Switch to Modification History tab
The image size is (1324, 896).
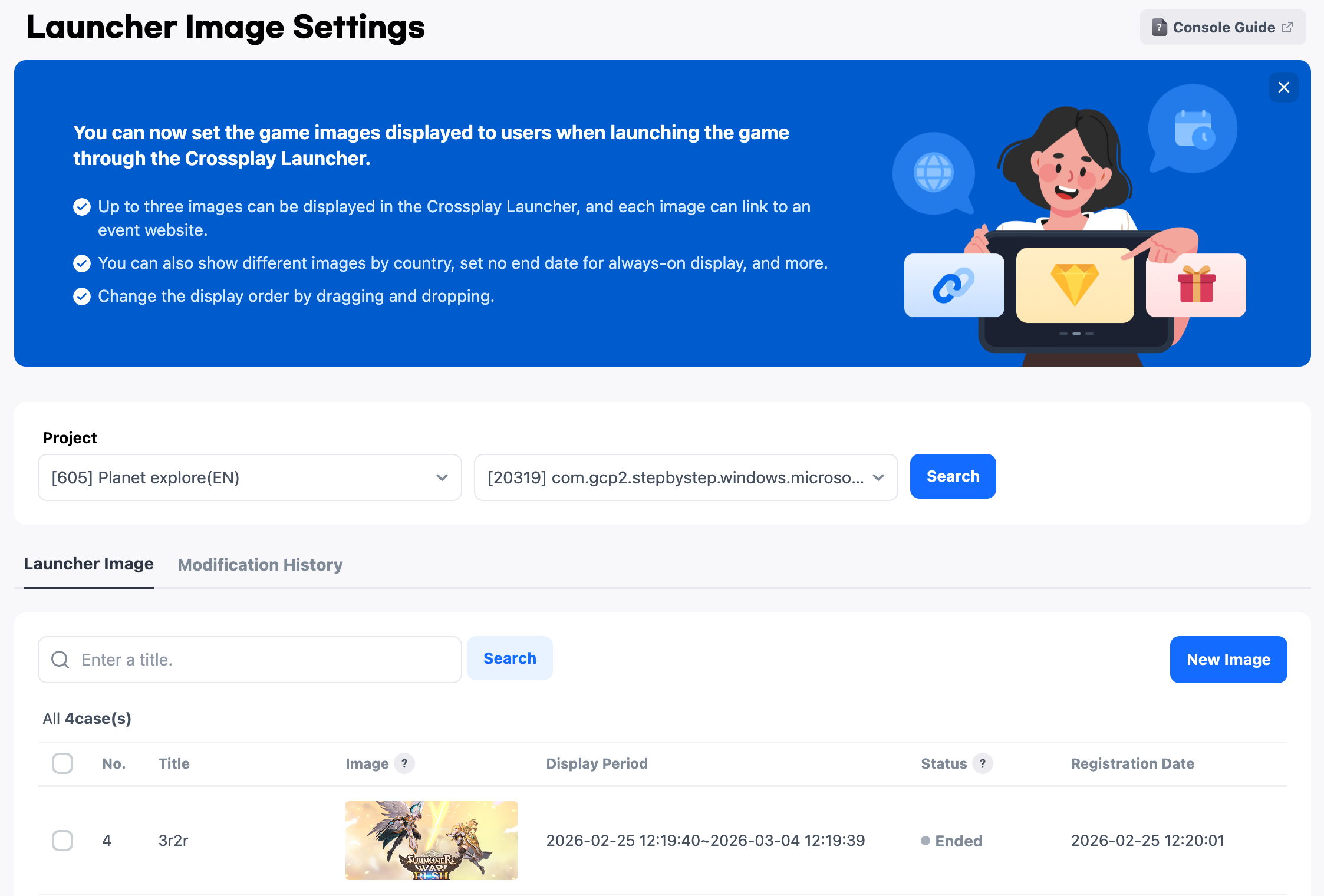260,565
